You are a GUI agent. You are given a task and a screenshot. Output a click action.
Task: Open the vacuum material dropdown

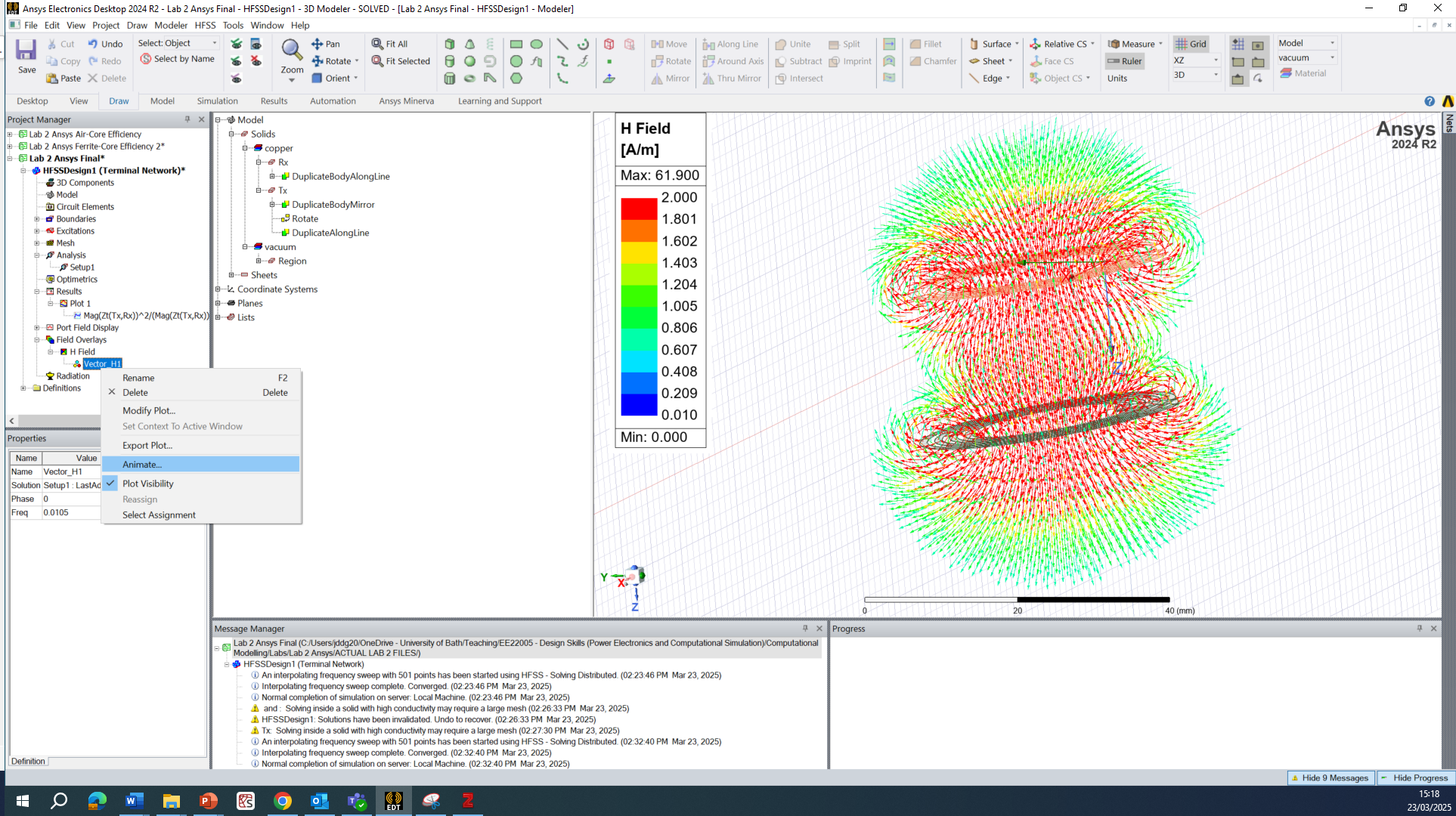click(1332, 58)
